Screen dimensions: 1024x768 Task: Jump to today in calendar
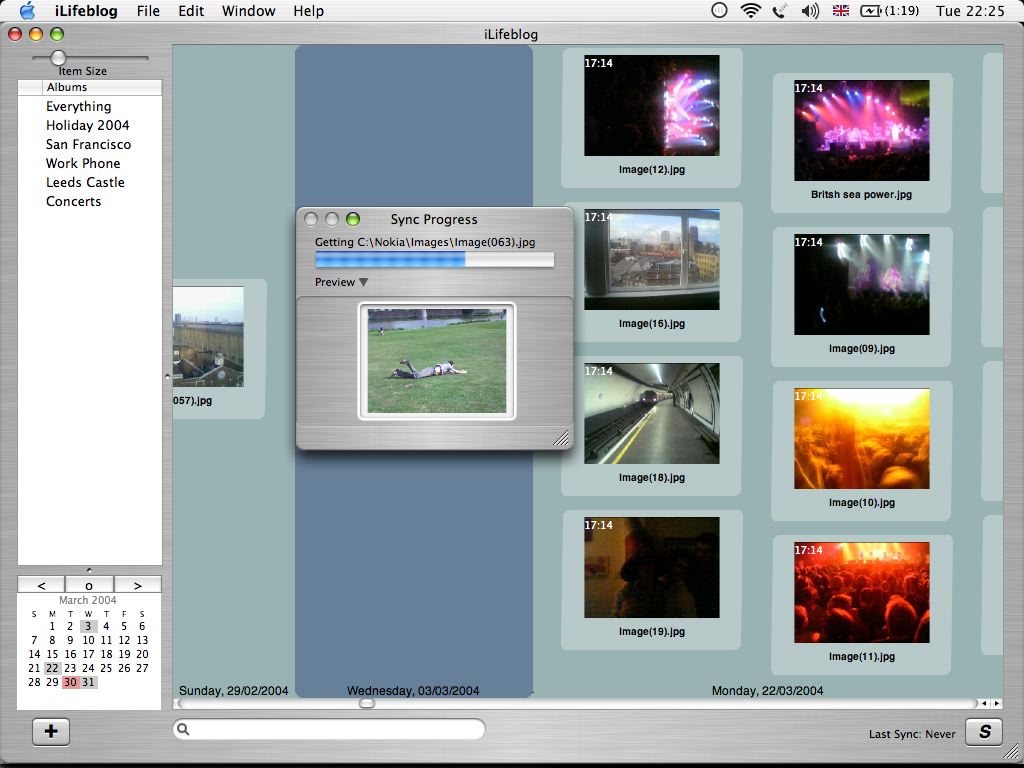(89, 585)
